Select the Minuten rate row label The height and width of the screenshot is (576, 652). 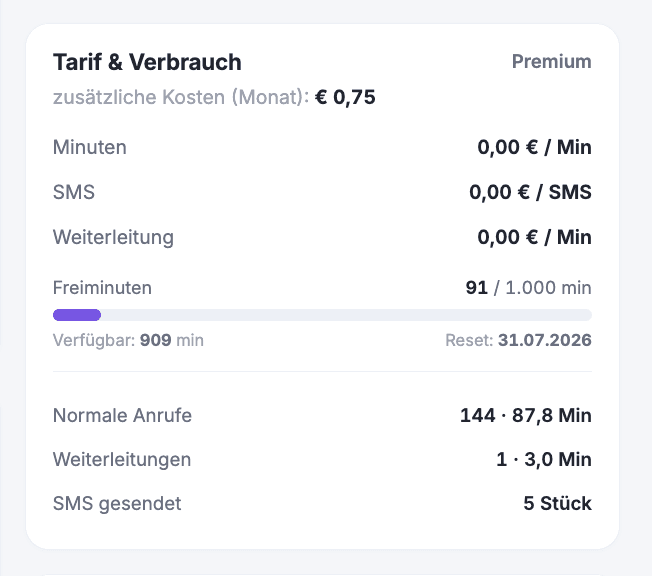pyautogui.click(x=89, y=147)
